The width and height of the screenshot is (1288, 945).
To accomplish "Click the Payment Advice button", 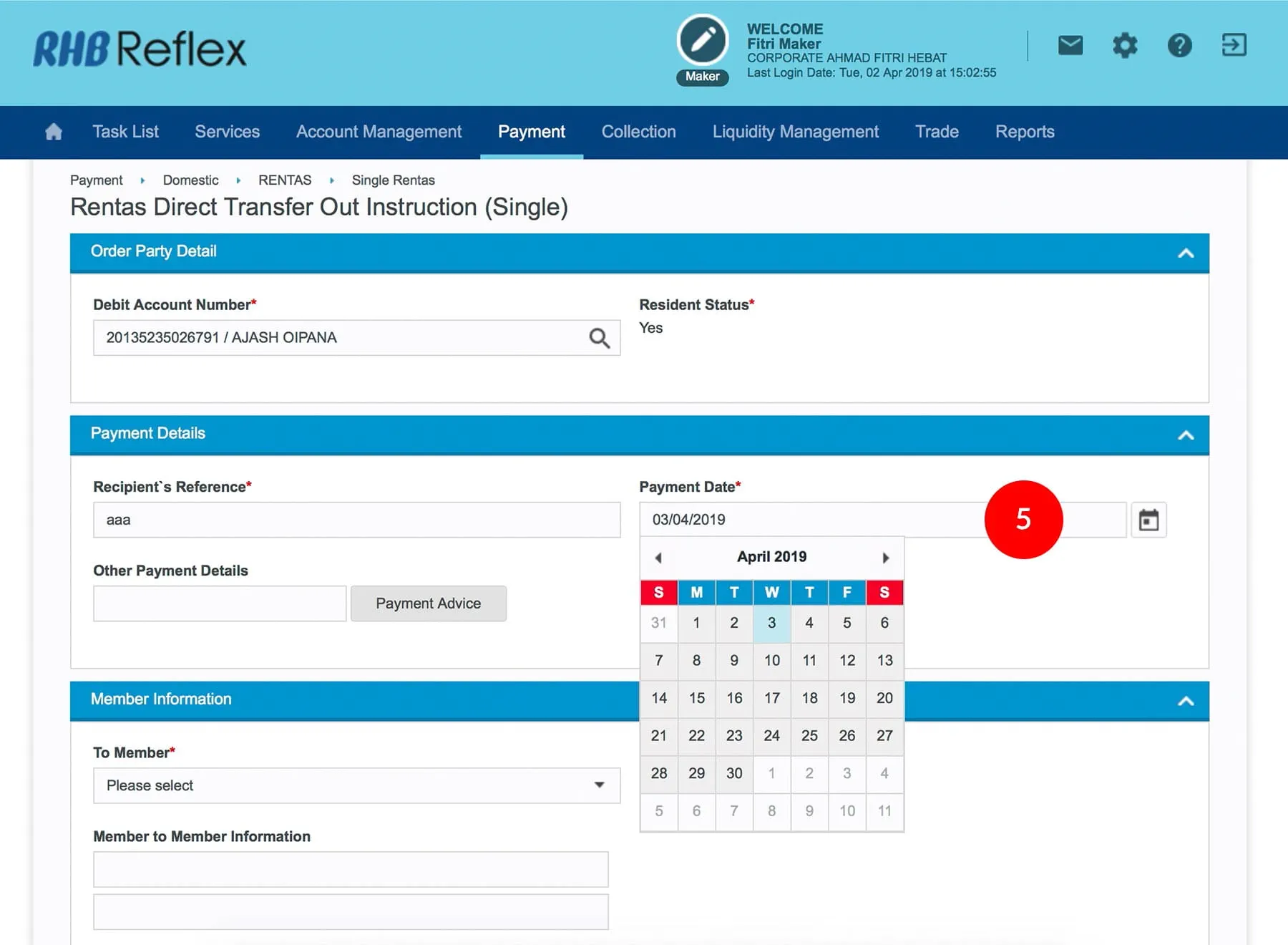I will pos(428,604).
